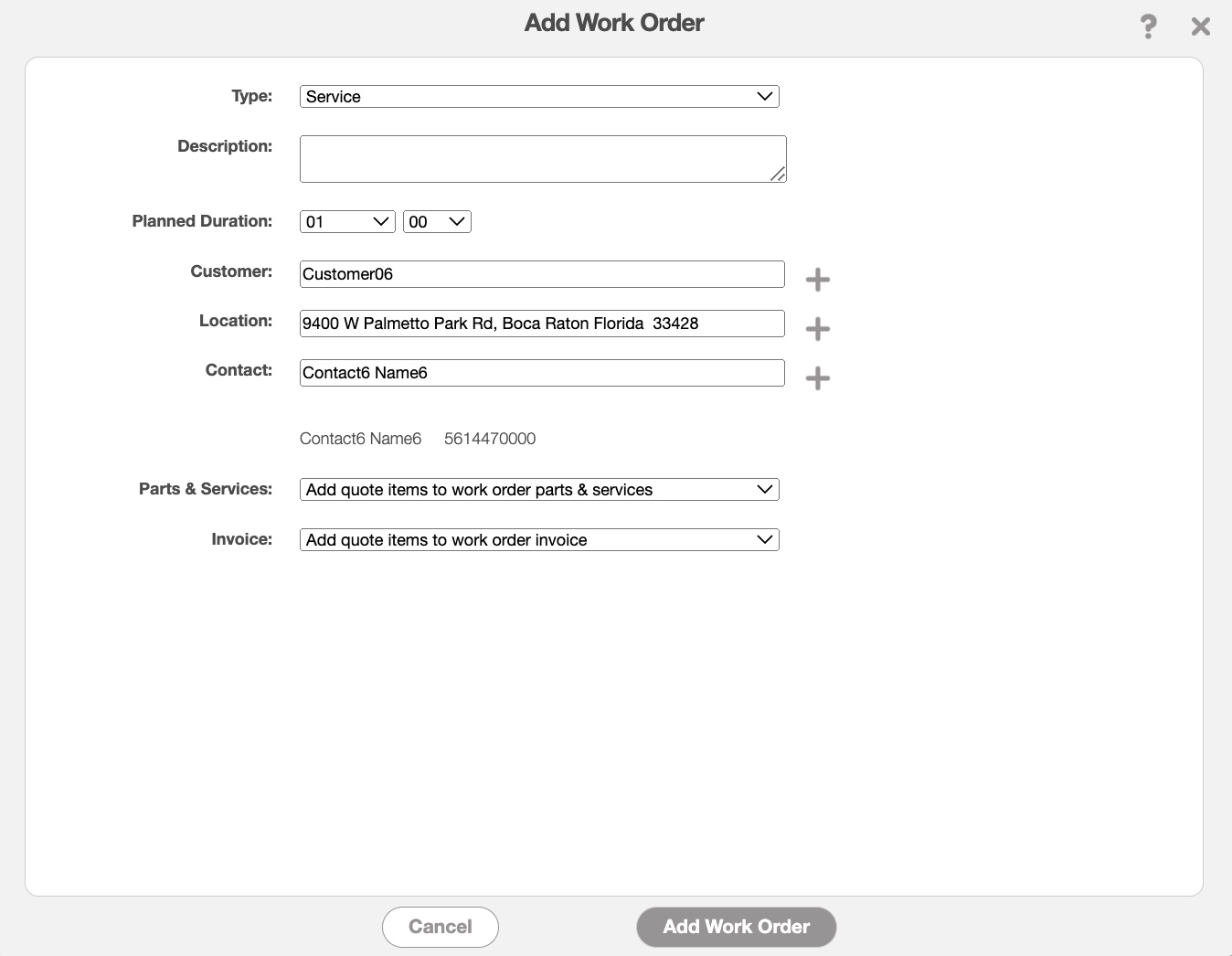Image resolution: width=1232 pixels, height=956 pixels.
Task: Open the Parts & Services dropdown
Action: 539,490
